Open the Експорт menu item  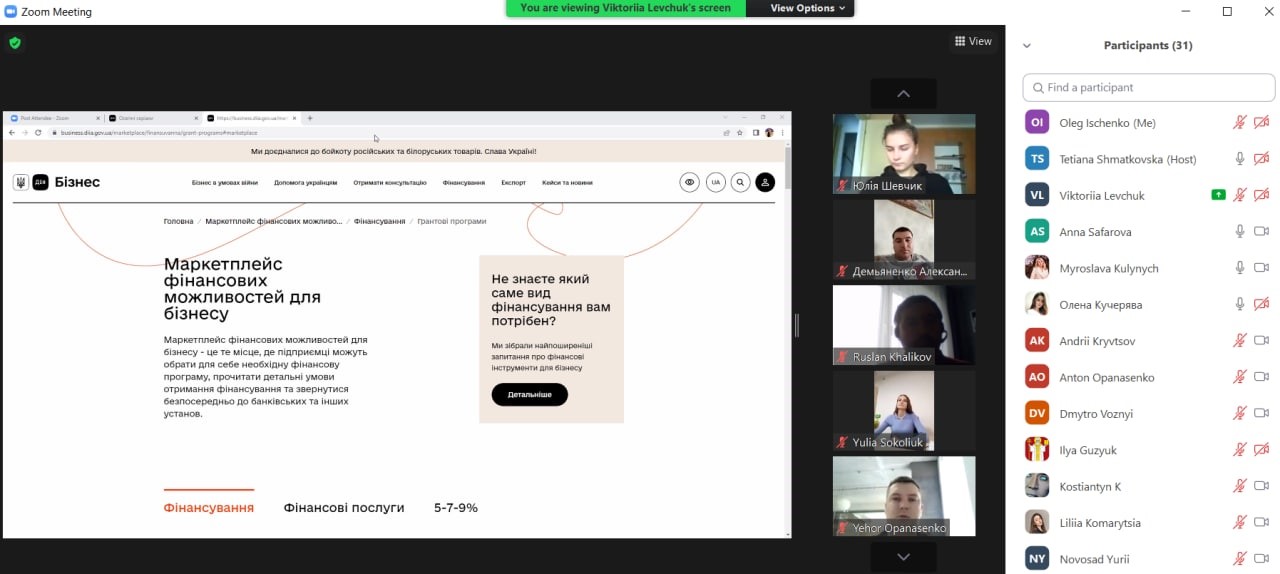click(513, 183)
